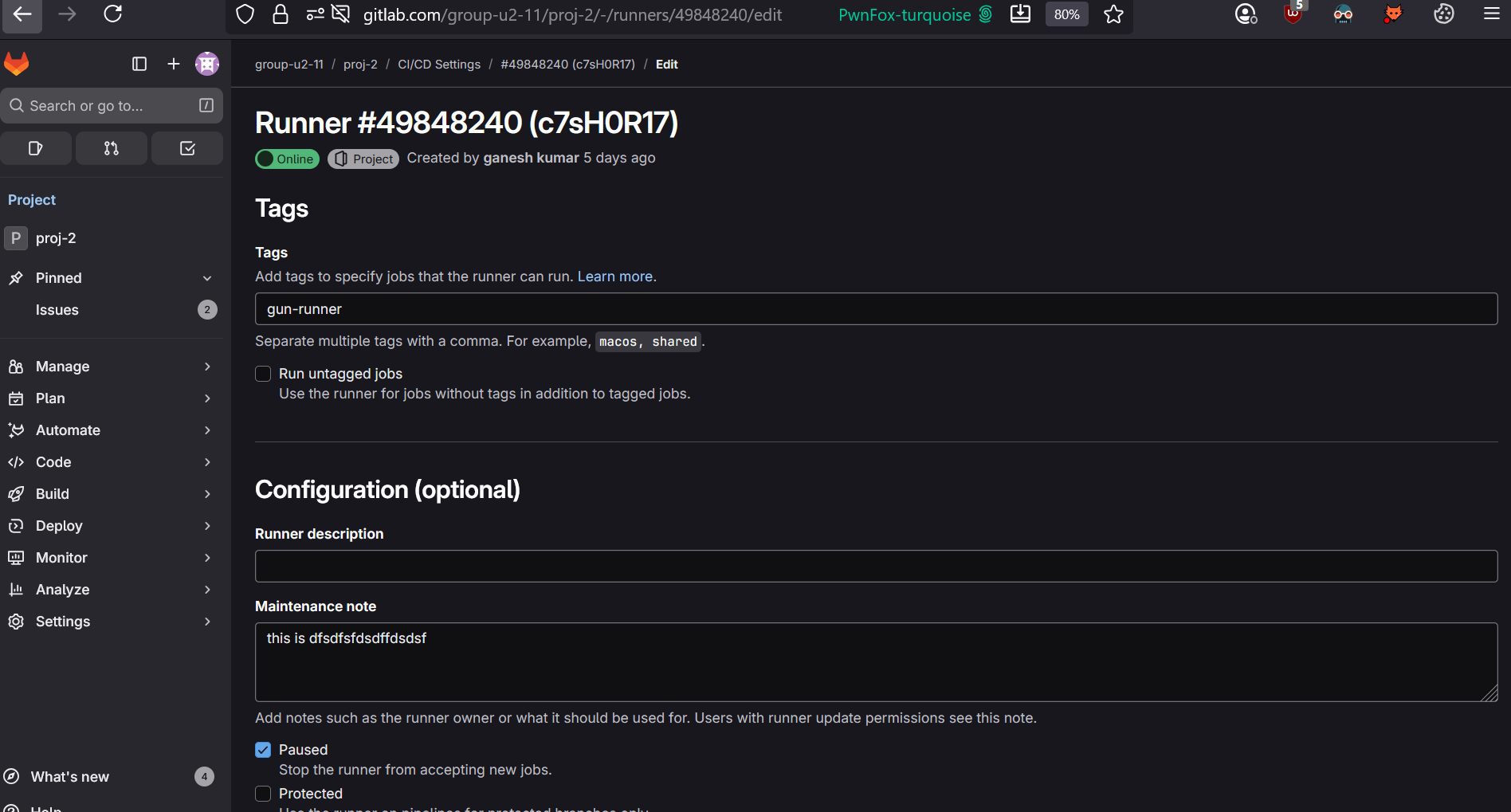Reload the page in the browser
The image size is (1511, 812).
click(x=113, y=14)
